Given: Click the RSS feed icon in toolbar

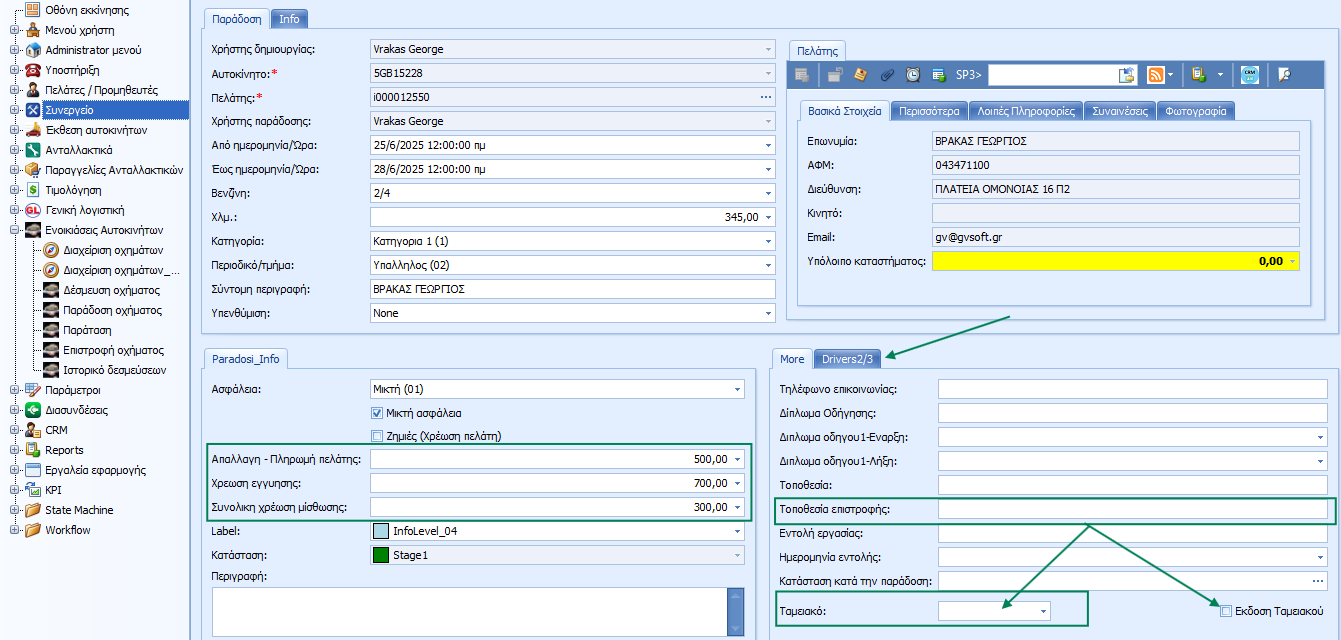Looking at the screenshot, I should [1155, 74].
